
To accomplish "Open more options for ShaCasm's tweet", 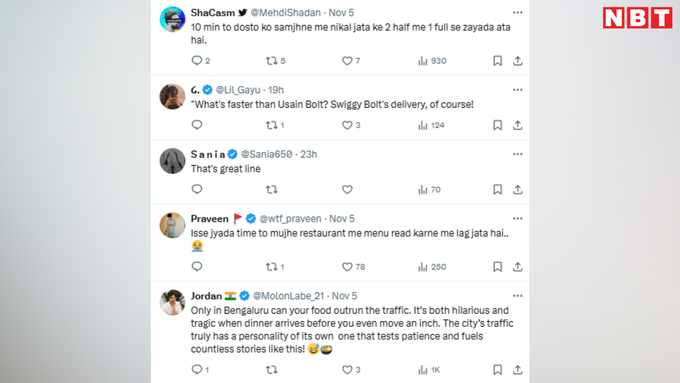I will (x=517, y=13).
